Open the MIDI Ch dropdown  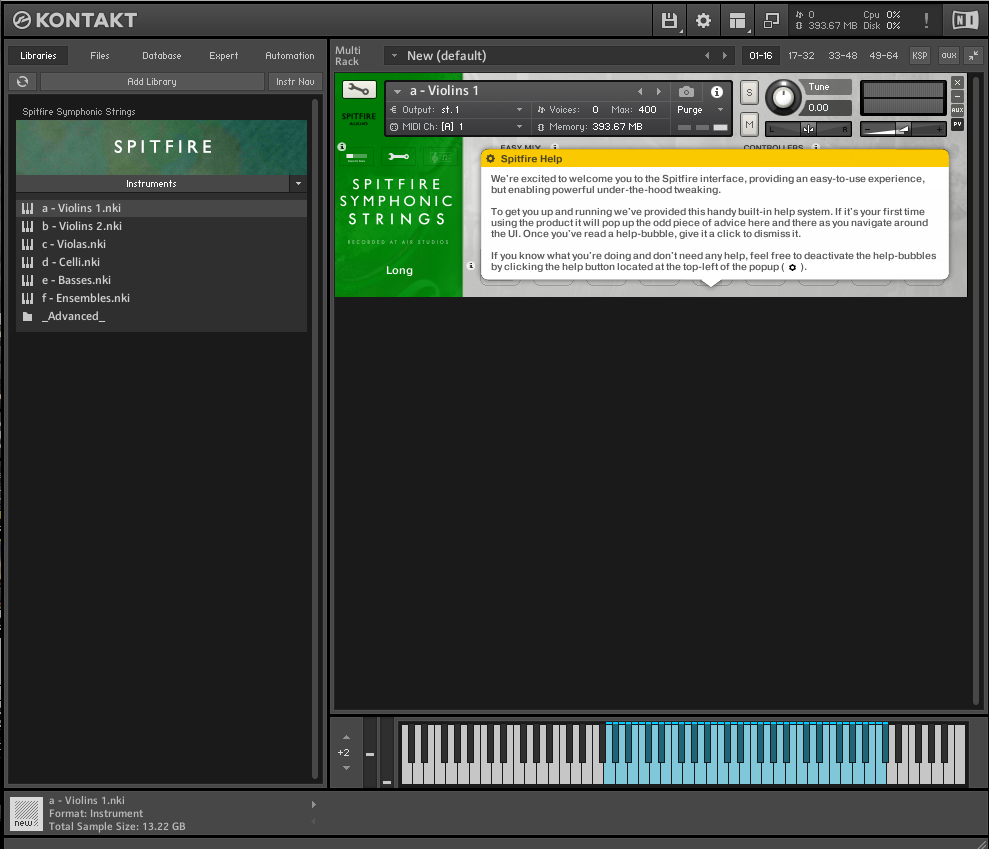tap(519, 127)
